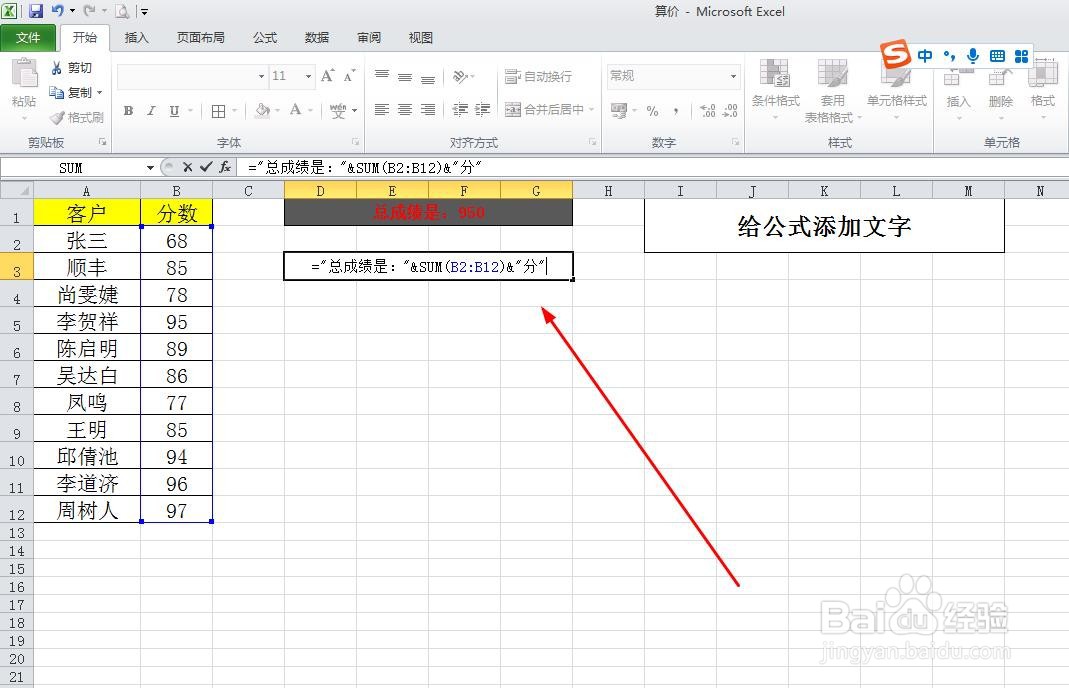
Task: Open Conditional Formatting (条件格式)
Action: 775,89
